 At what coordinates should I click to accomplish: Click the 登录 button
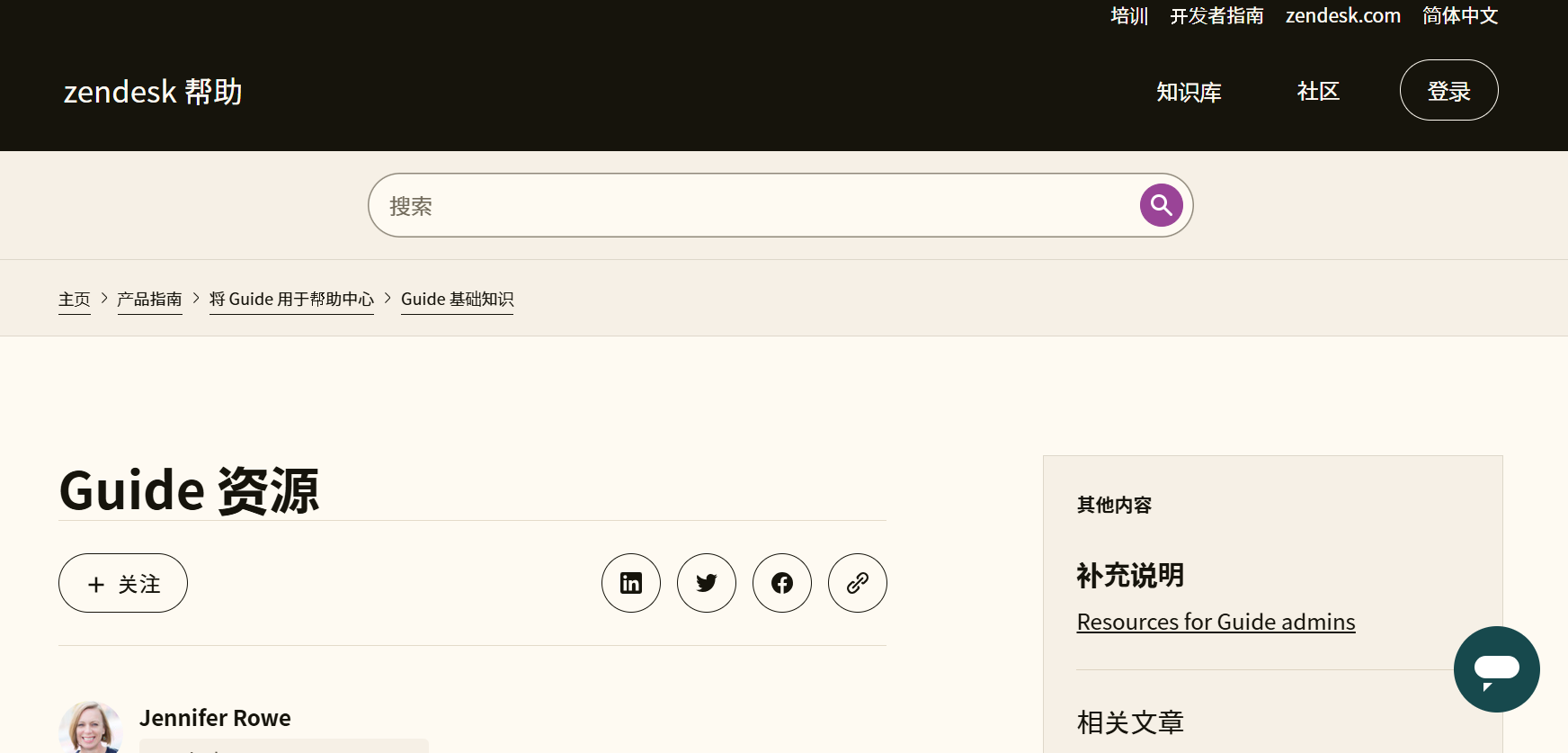pos(1449,90)
